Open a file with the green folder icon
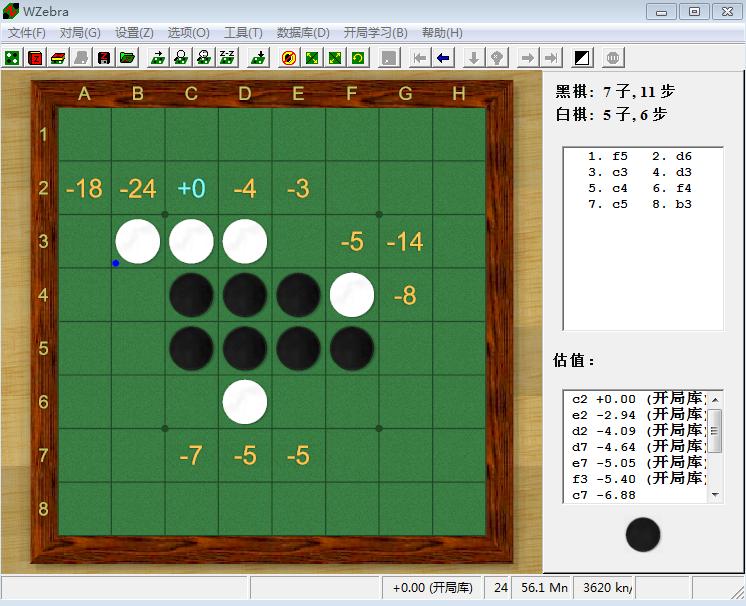This screenshot has width=746, height=606. (x=128, y=58)
